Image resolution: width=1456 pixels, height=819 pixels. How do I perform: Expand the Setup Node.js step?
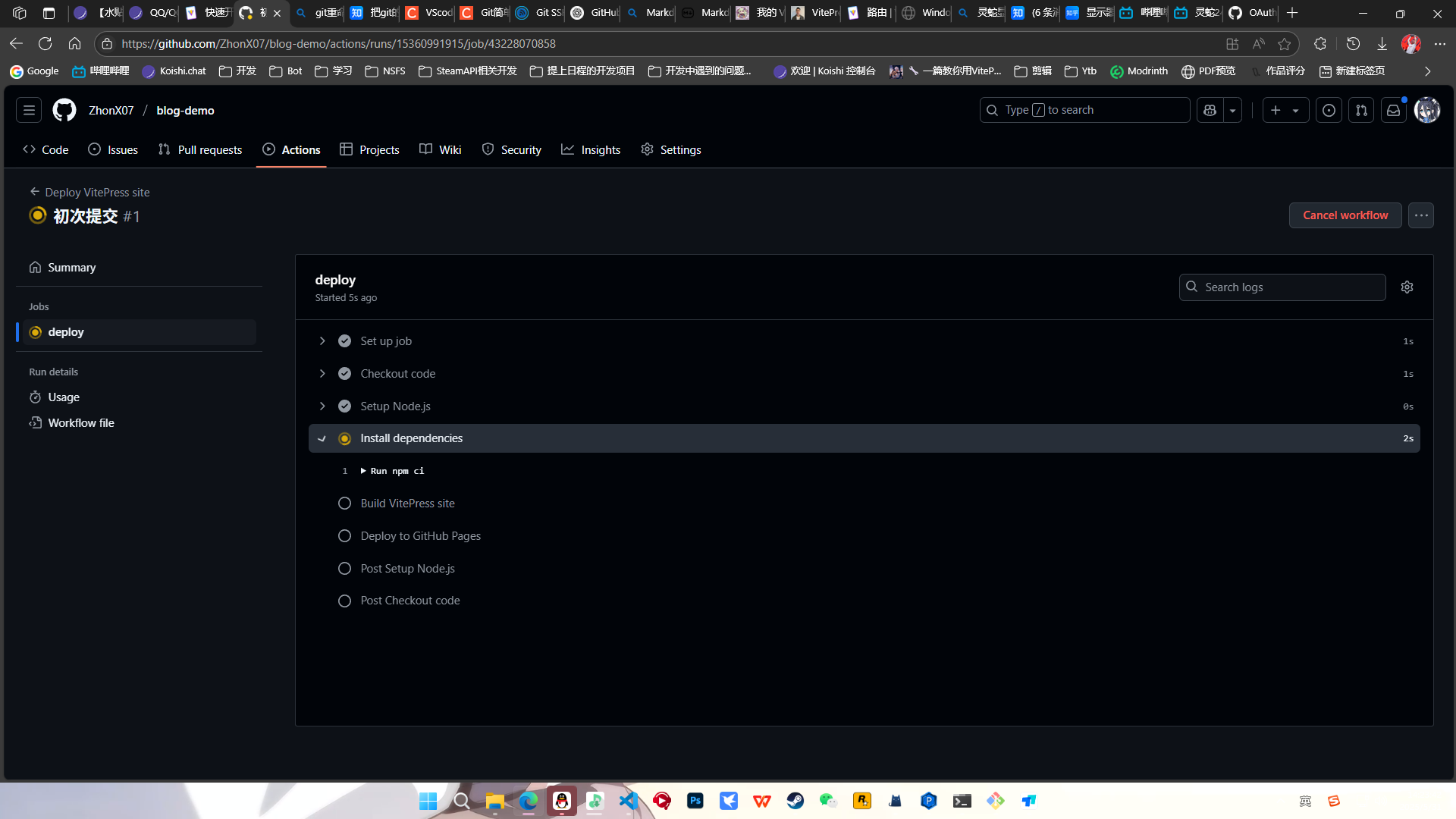click(x=864, y=406)
